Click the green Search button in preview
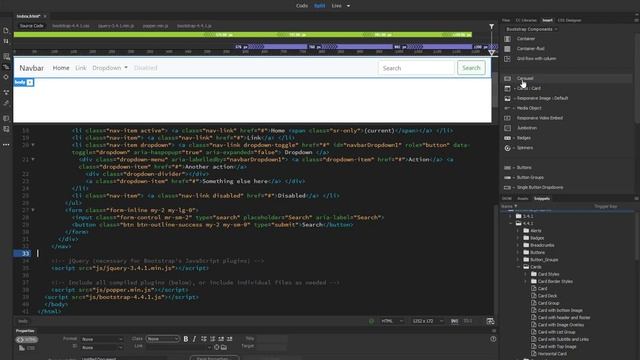Viewport: 640px width, 360px height. click(x=471, y=68)
